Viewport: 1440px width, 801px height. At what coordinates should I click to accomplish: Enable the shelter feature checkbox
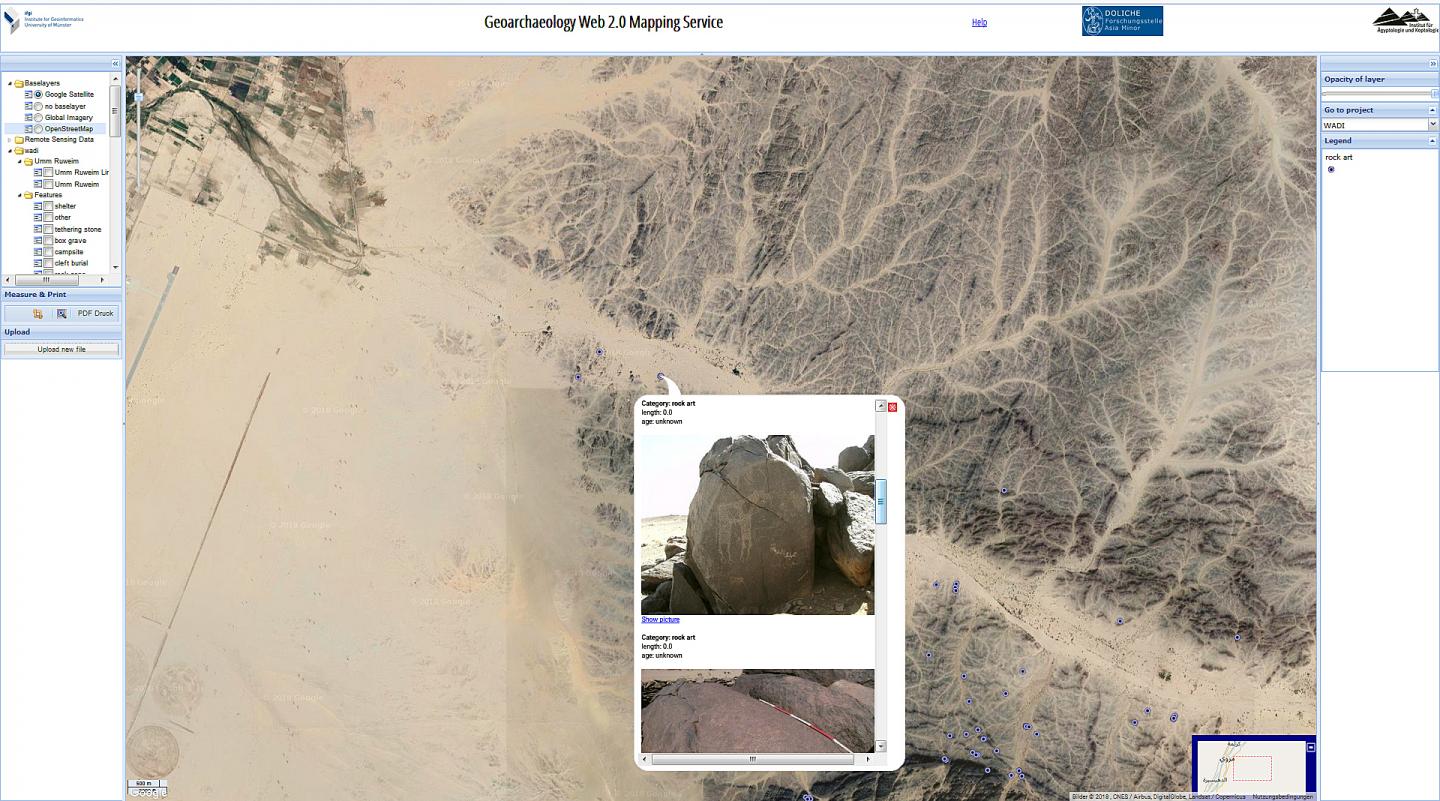pos(48,206)
